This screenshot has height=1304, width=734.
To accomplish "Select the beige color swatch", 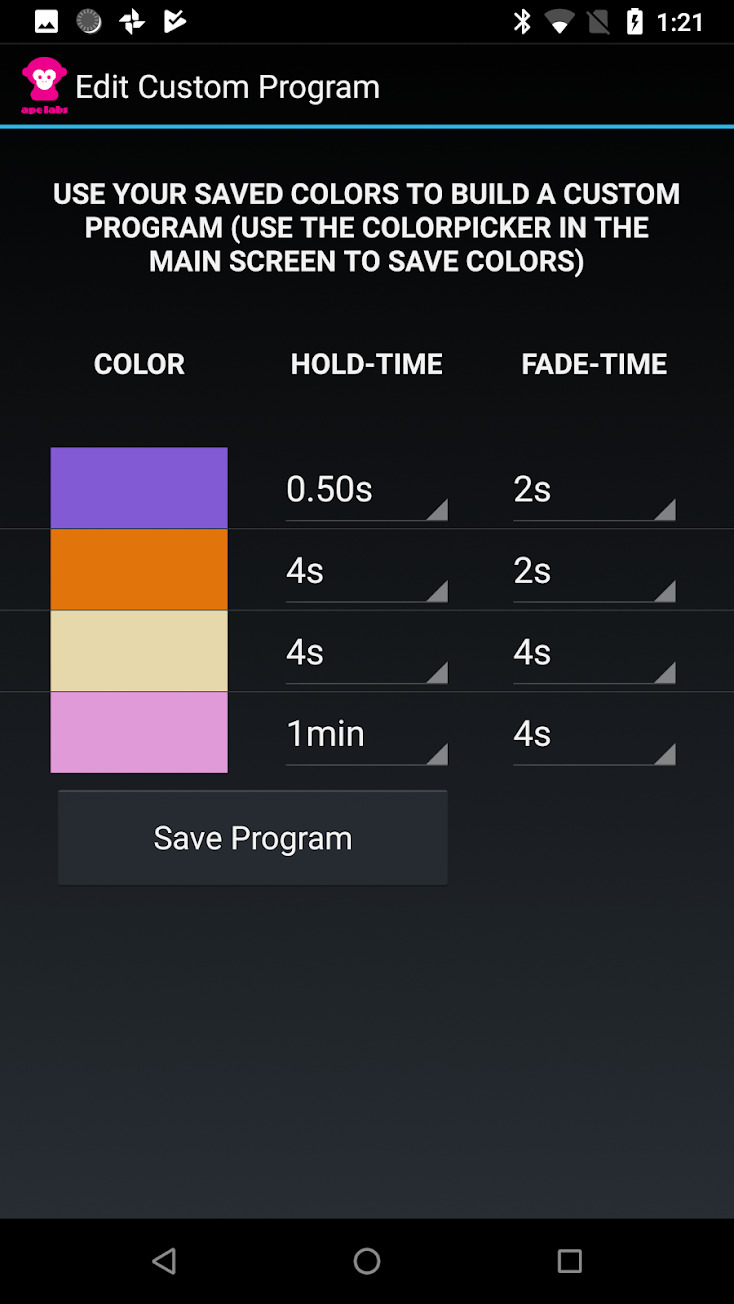I will coord(139,651).
